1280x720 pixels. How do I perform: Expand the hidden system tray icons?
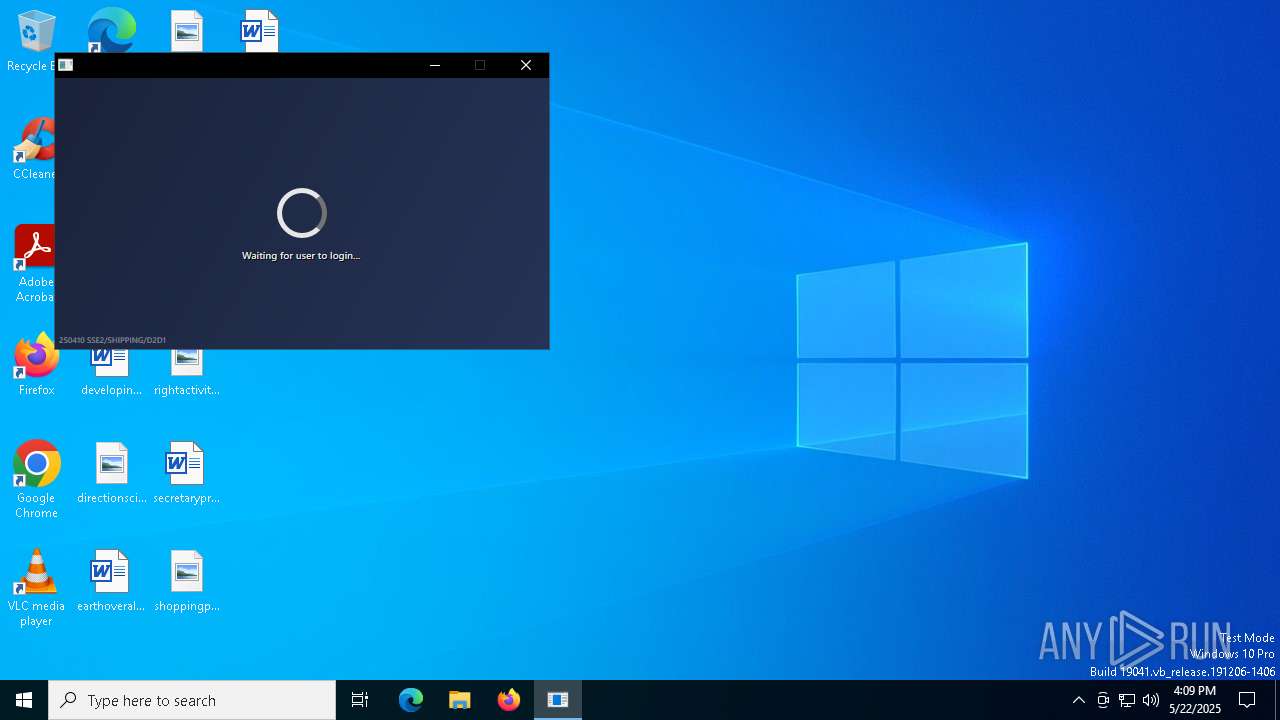click(x=1078, y=700)
